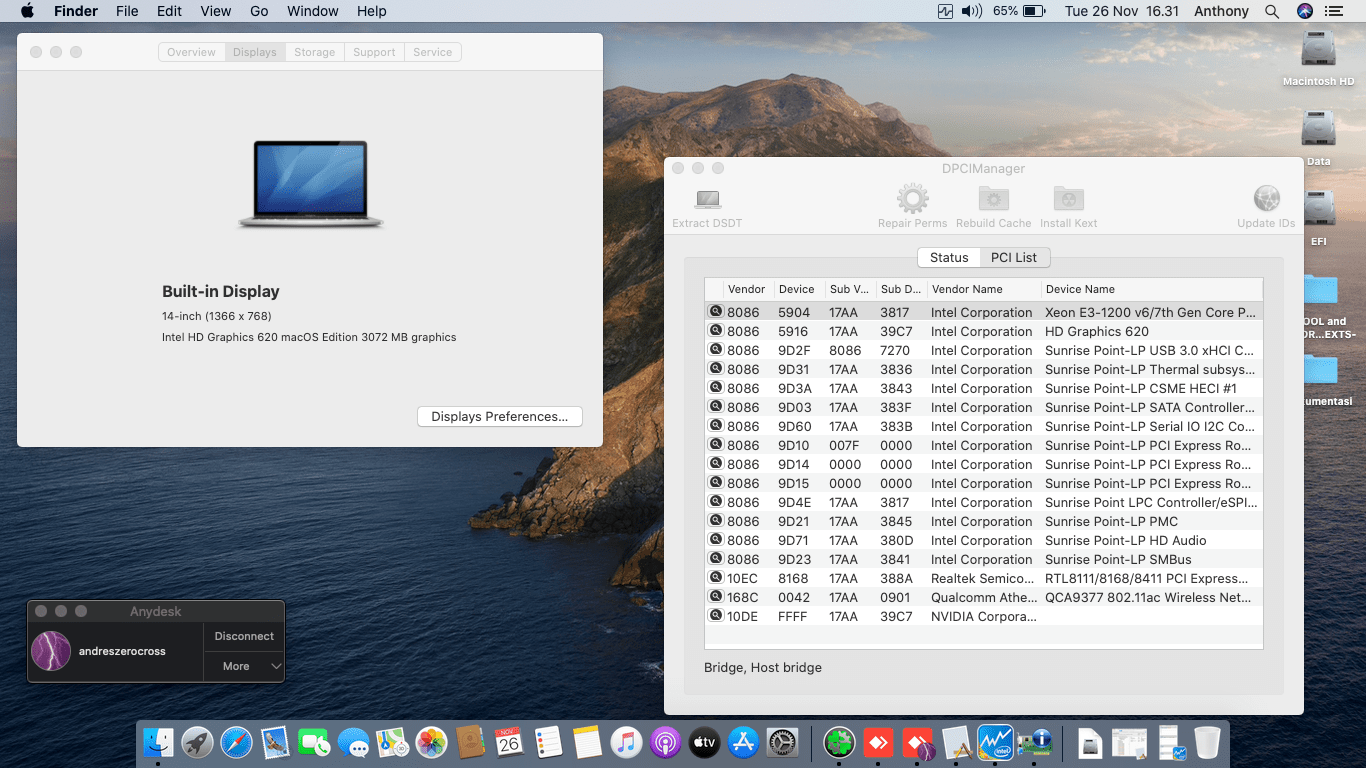Open Spotlight search in the menu bar
This screenshot has height=768, width=1366.
1272,11
